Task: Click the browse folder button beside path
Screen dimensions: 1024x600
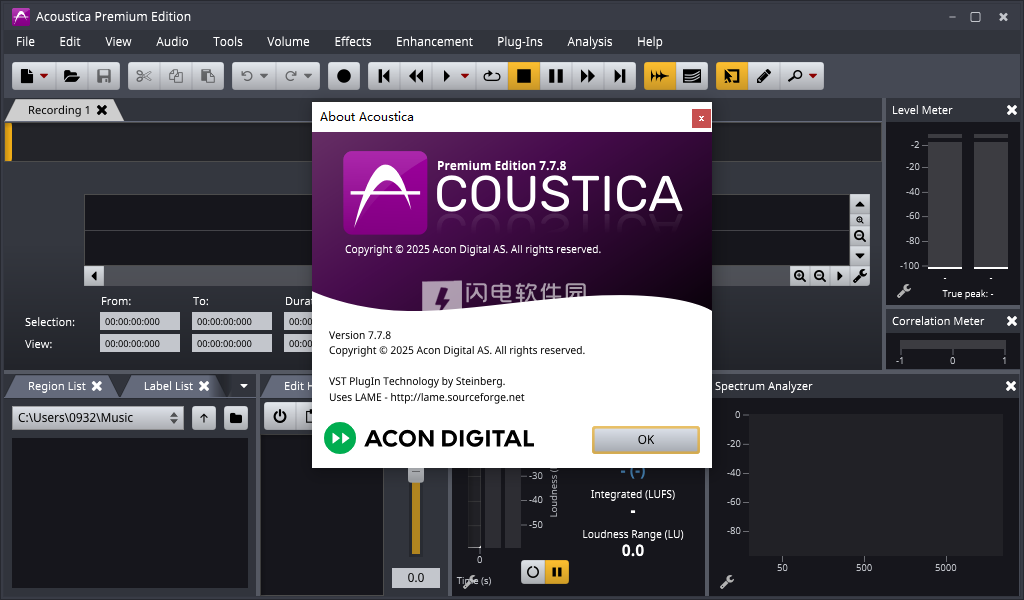Action: click(236, 418)
